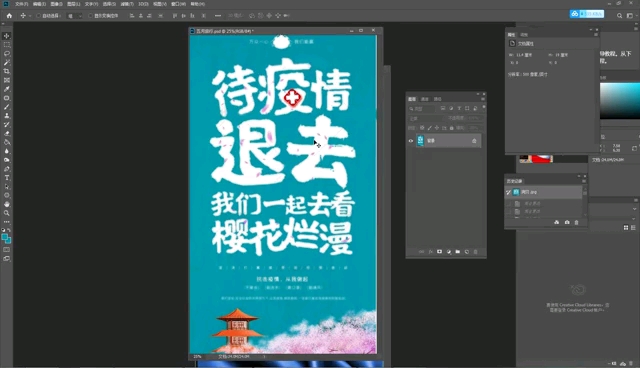This screenshot has height=368, width=640.
Task: Toggle lock position icon in Layers panel
Action: (x=437, y=128)
